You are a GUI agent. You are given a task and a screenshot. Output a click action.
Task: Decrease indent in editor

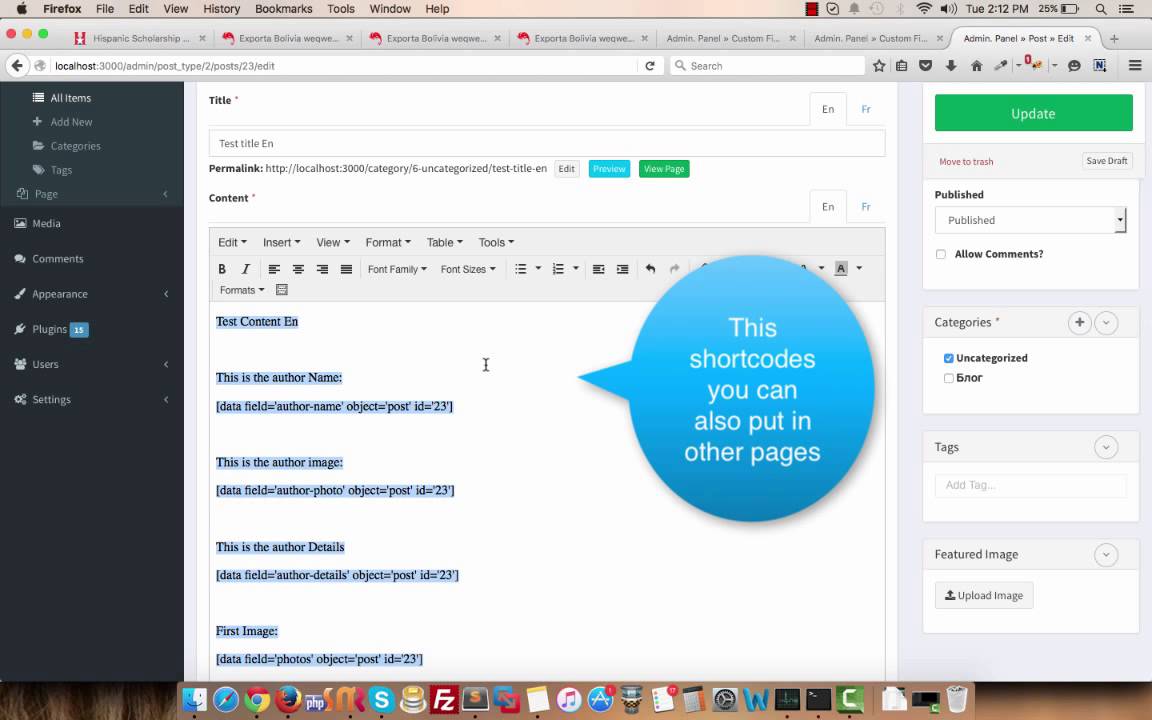pos(599,269)
